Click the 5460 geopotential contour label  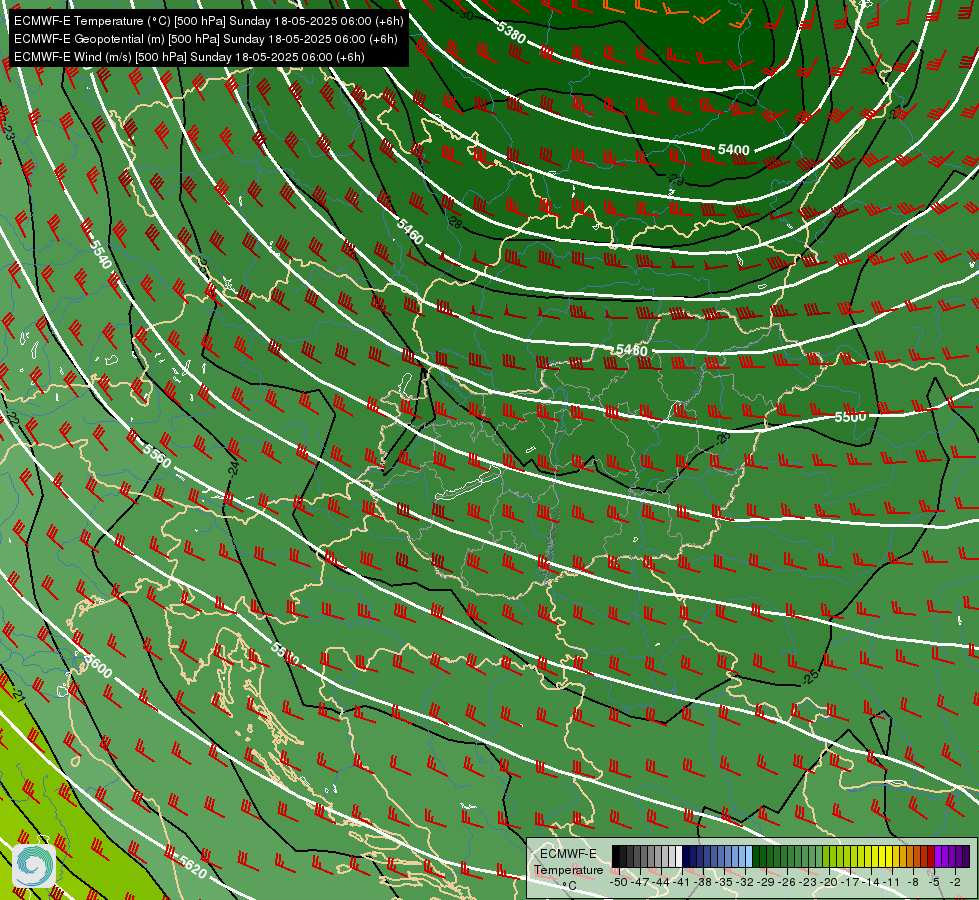click(x=410, y=231)
